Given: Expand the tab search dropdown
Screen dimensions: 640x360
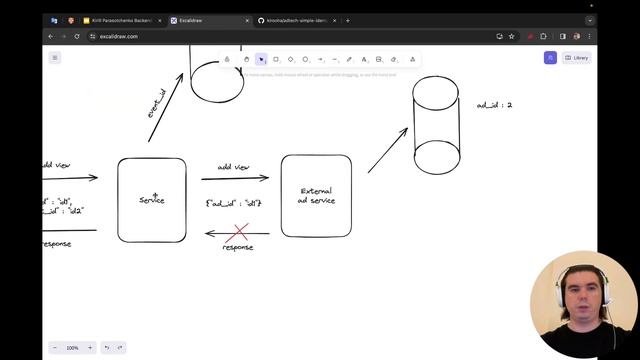Looking at the screenshot, I should point(590,20).
